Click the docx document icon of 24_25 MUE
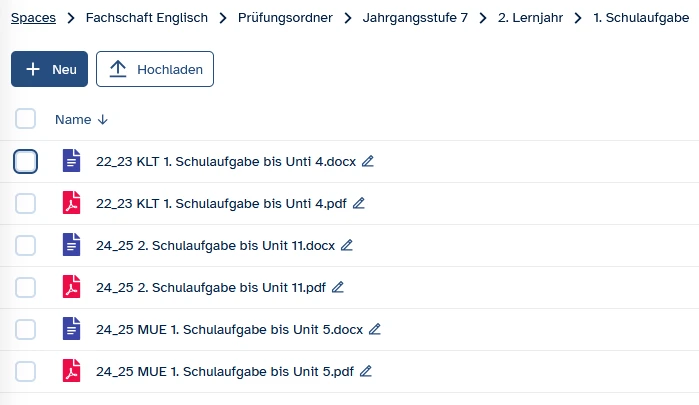Viewport: 699px width, 405px height. [x=70, y=329]
